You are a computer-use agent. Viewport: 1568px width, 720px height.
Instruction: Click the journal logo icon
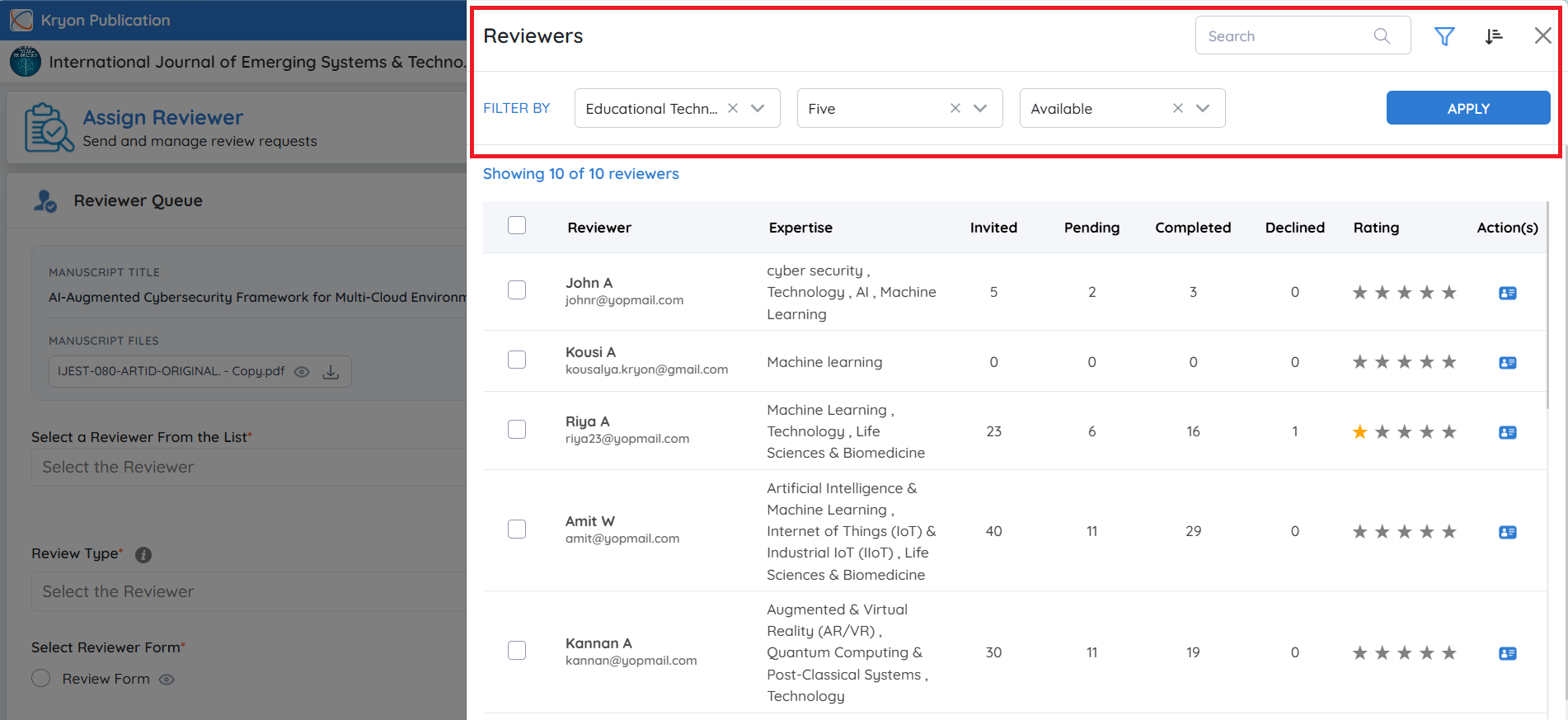(26, 61)
